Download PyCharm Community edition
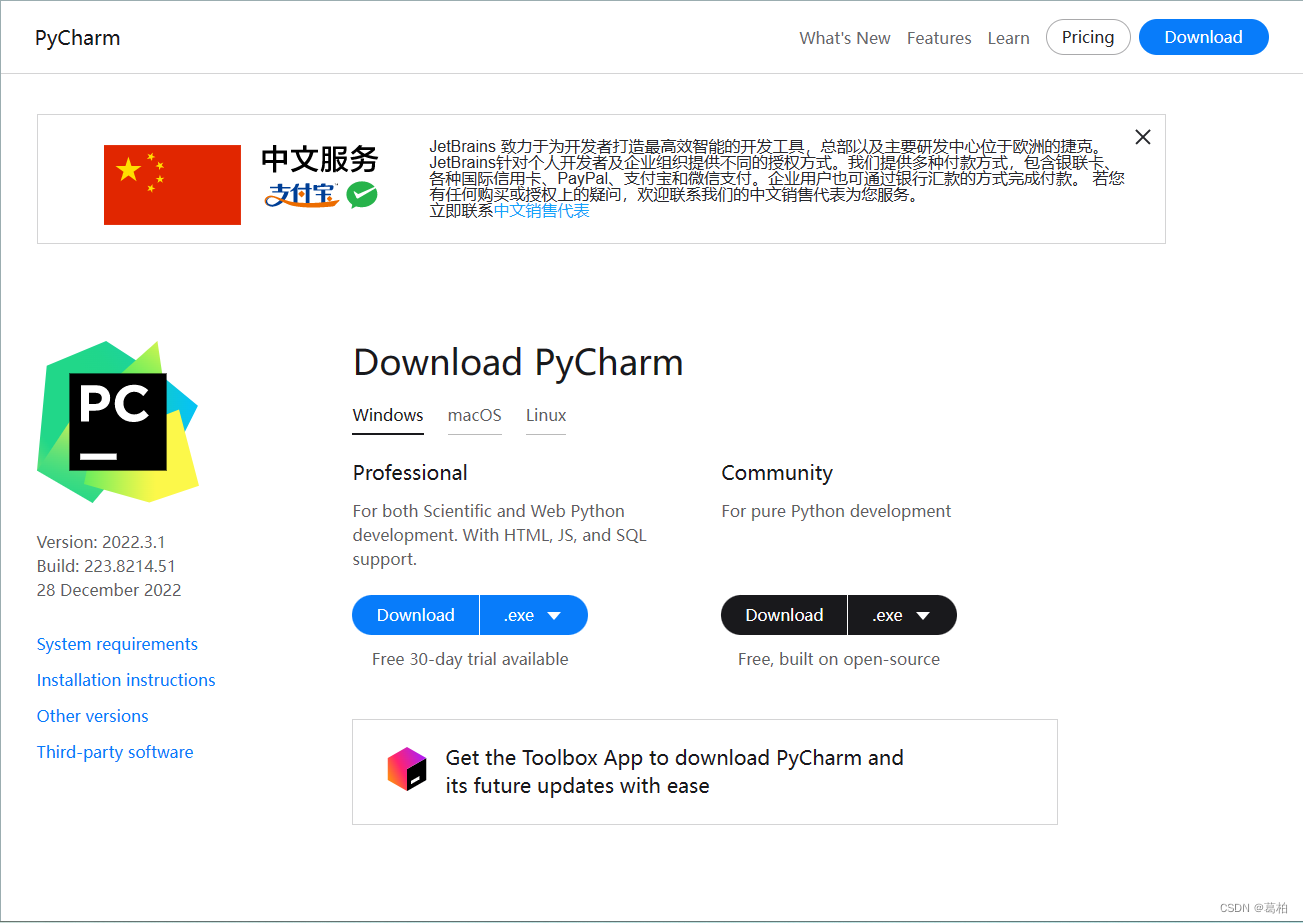This screenshot has height=923, width=1303. pos(784,615)
